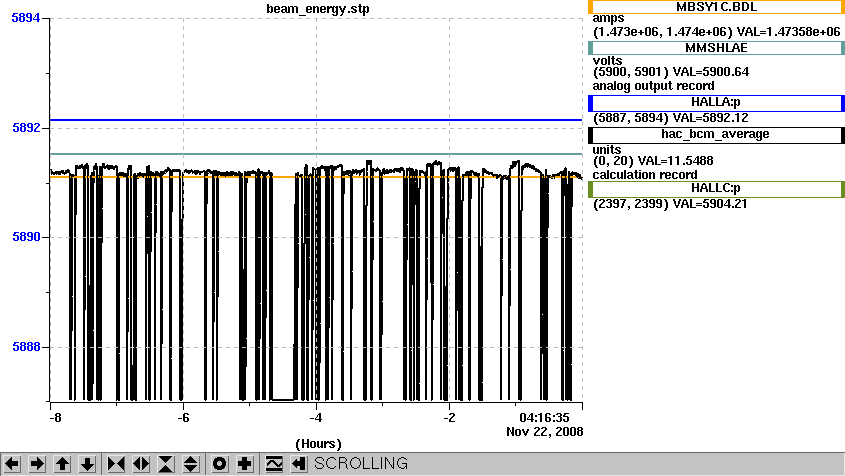Viewport: 845px width, 476px height.
Task: Expand the time axis horizontally
Action: tap(141, 464)
